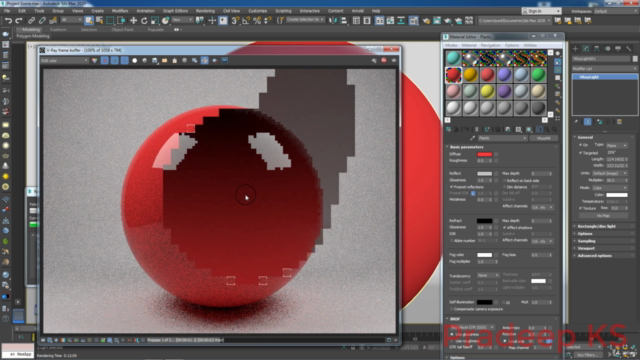
Task: Open the Graph Editors menu
Action: pyautogui.click(x=176, y=11)
